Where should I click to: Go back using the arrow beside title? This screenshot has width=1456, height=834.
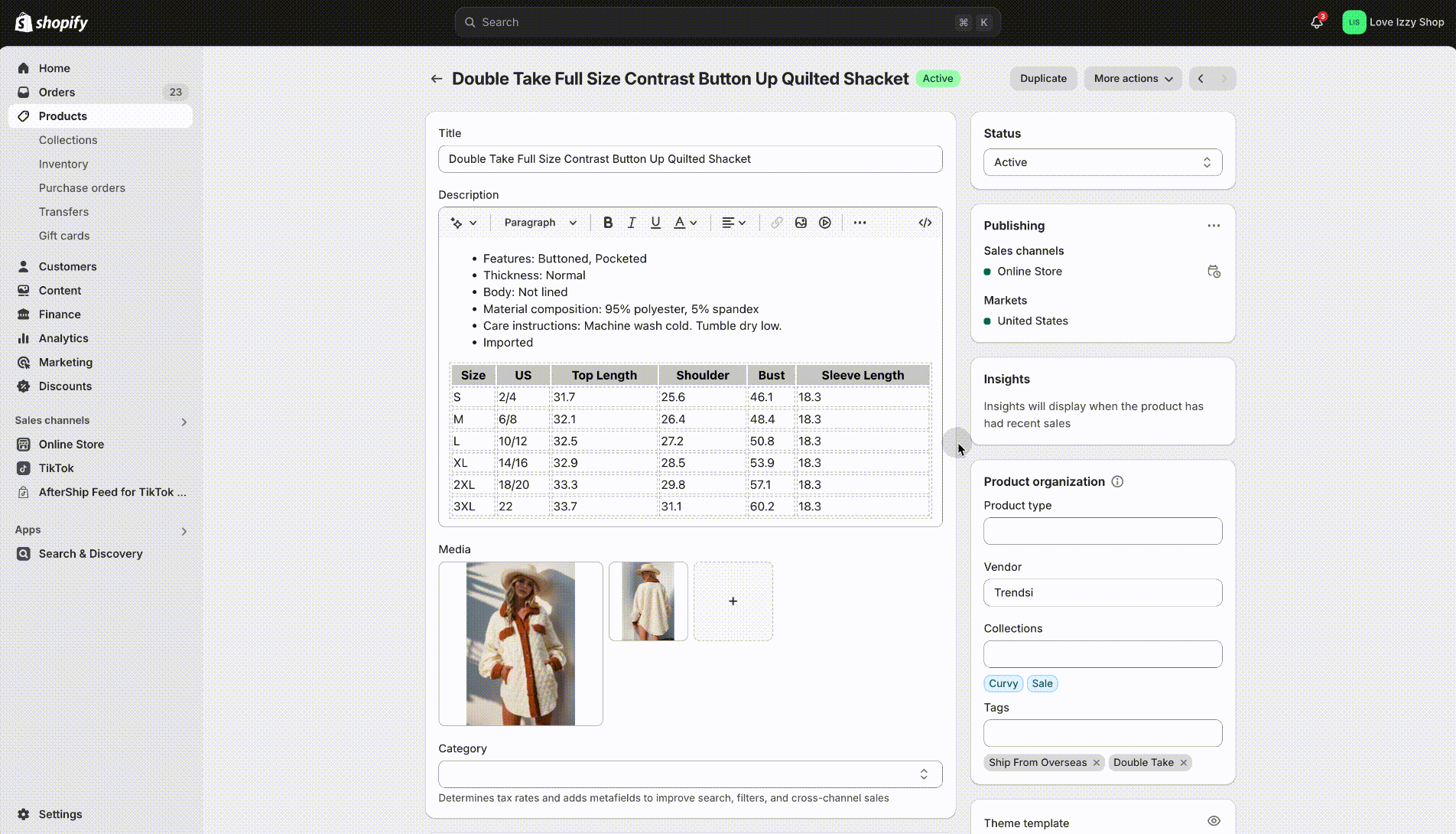coord(437,79)
